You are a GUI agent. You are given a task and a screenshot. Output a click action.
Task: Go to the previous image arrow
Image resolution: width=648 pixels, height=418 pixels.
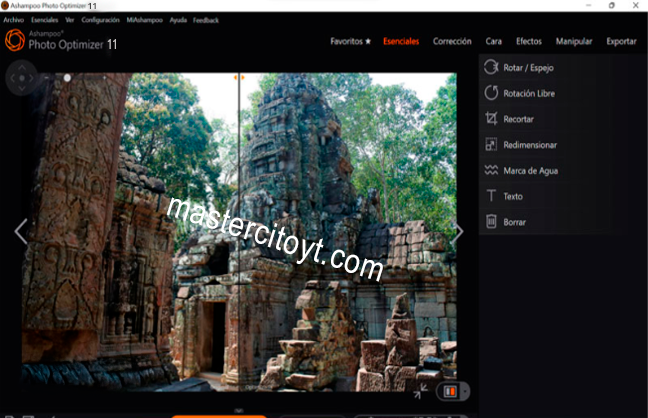pos(21,232)
